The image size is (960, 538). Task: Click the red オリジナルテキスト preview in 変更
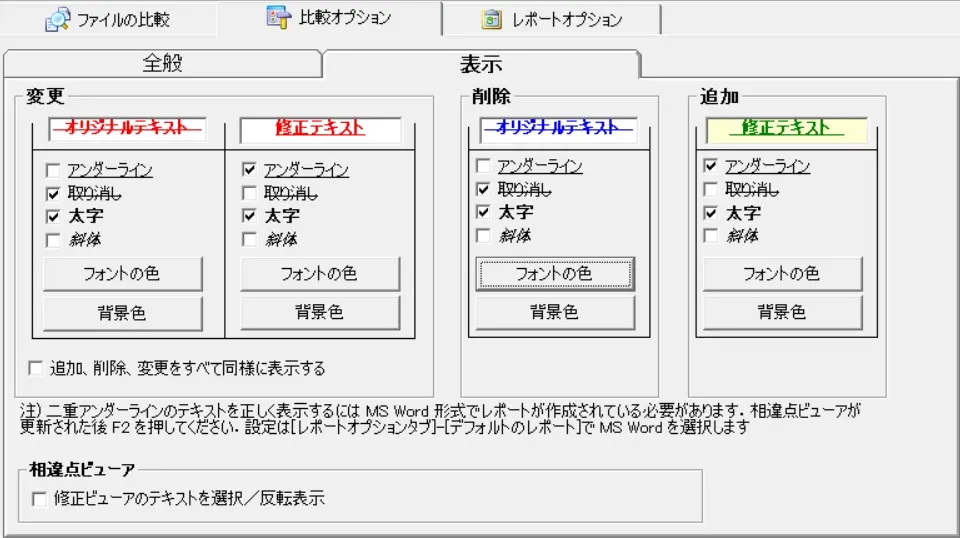coord(127,128)
